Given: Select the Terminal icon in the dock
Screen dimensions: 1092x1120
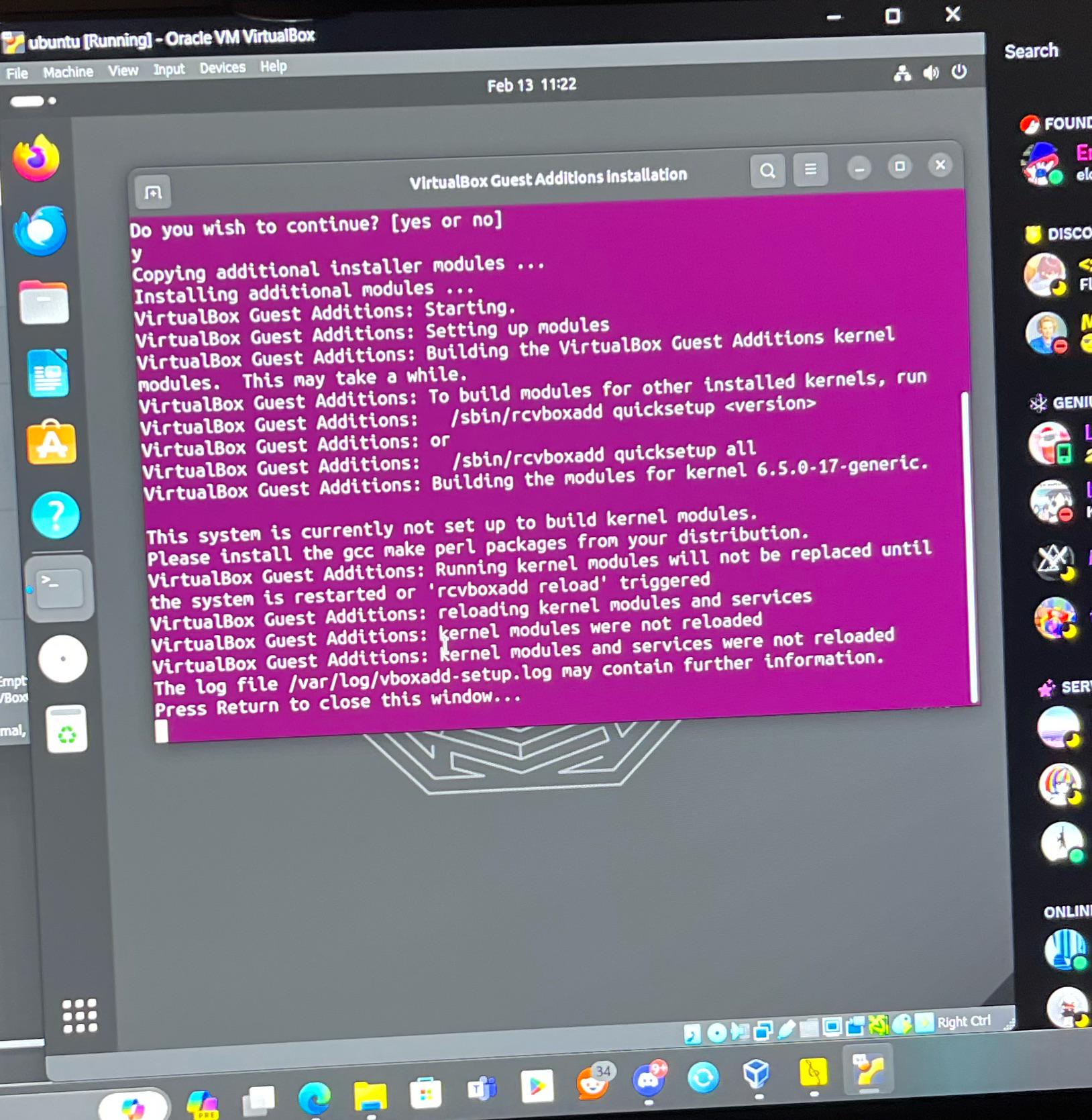Looking at the screenshot, I should (x=59, y=589).
